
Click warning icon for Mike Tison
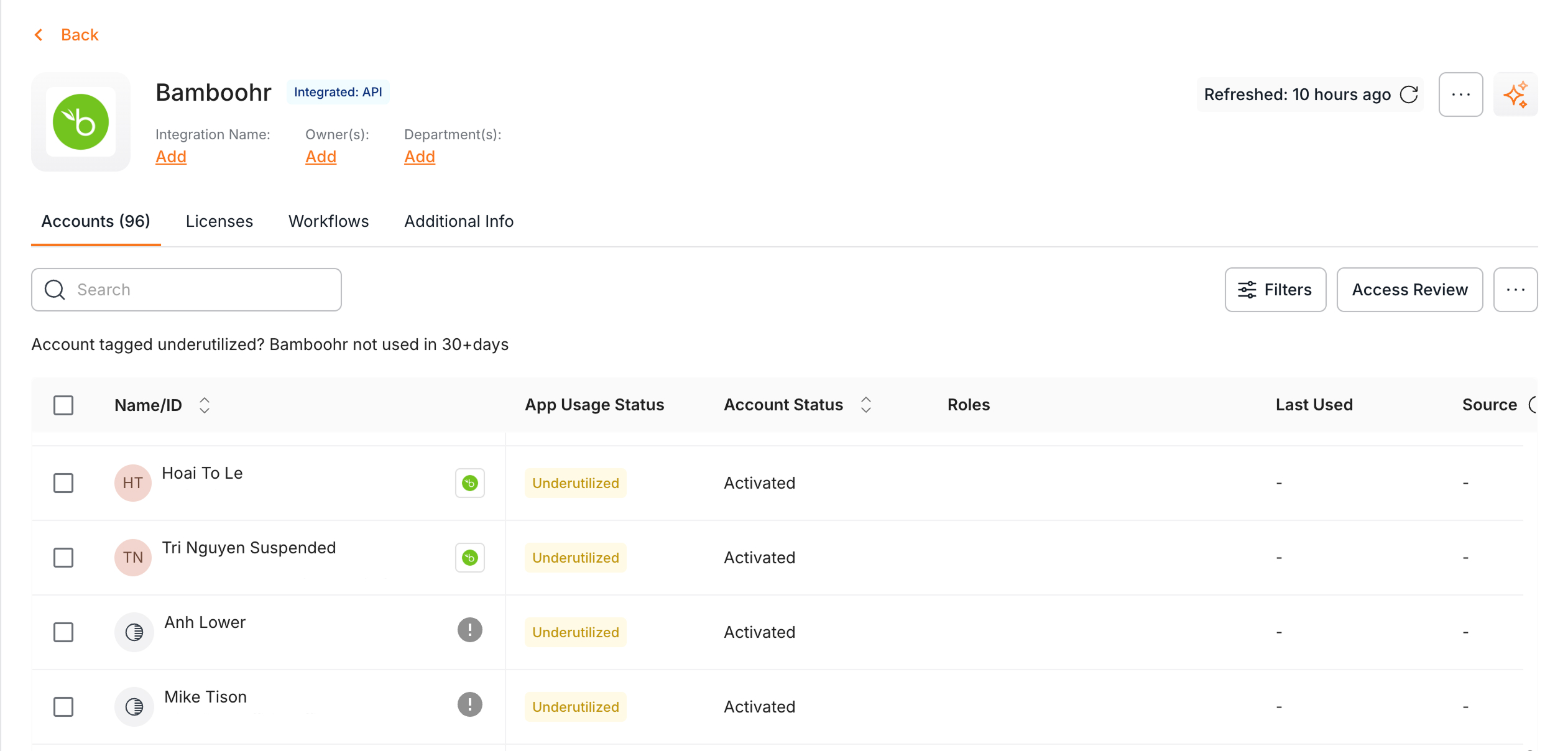point(470,704)
